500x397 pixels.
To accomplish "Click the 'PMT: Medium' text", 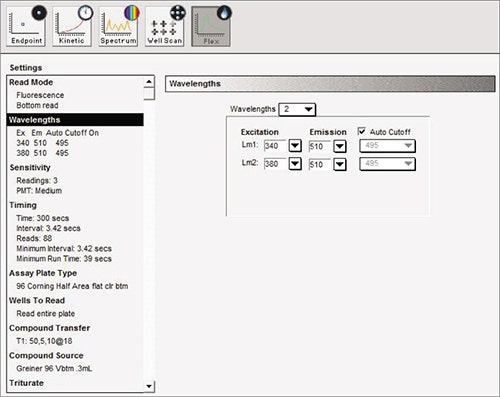I will pyautogui.click(x=39, y=191).
